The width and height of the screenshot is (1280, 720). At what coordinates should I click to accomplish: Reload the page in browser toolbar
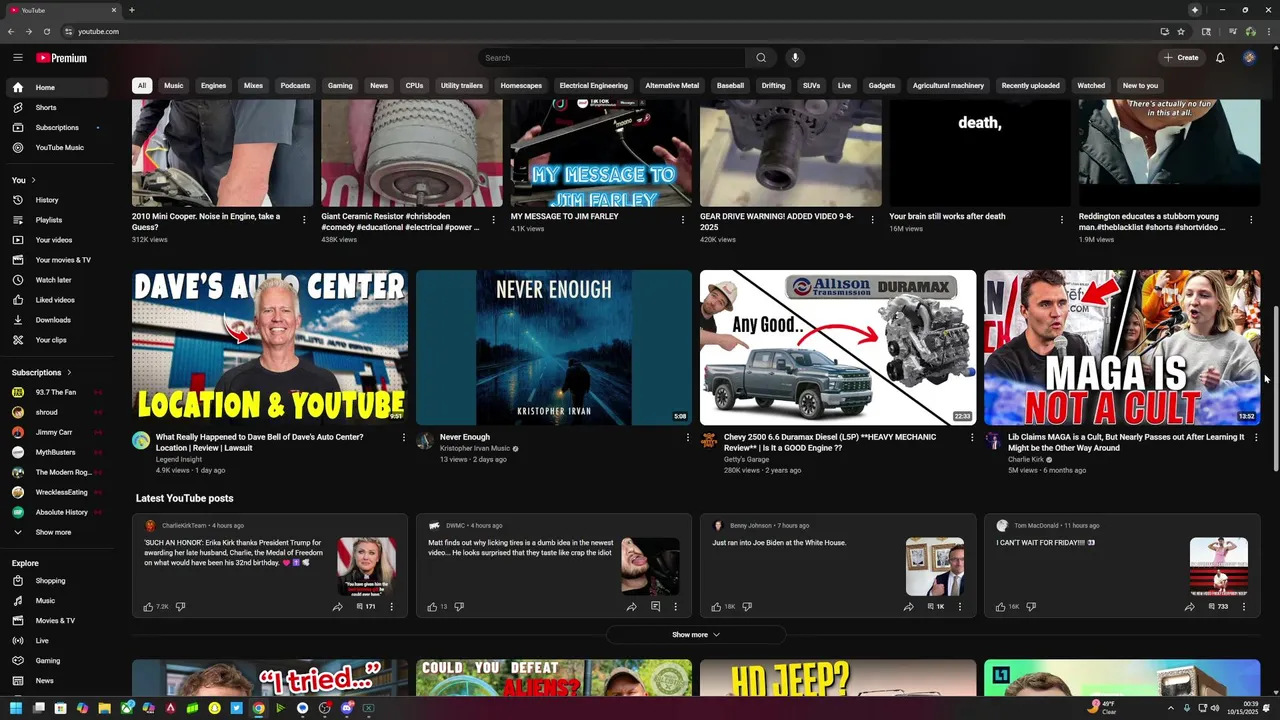[46, 31]
